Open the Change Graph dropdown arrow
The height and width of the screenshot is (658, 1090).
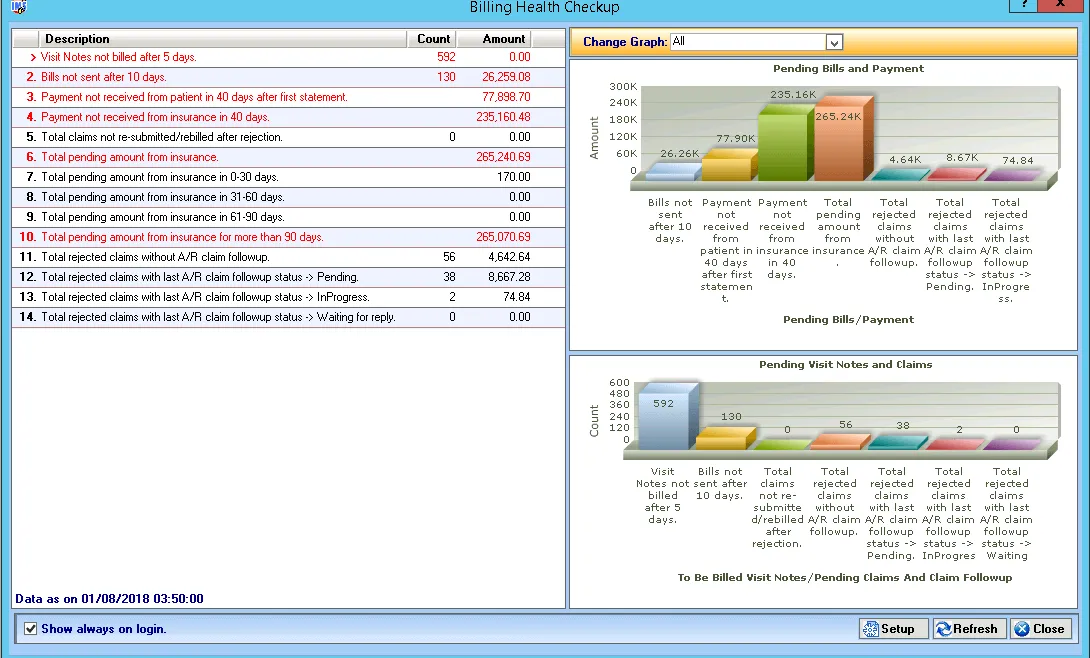(x=834, y=42)
